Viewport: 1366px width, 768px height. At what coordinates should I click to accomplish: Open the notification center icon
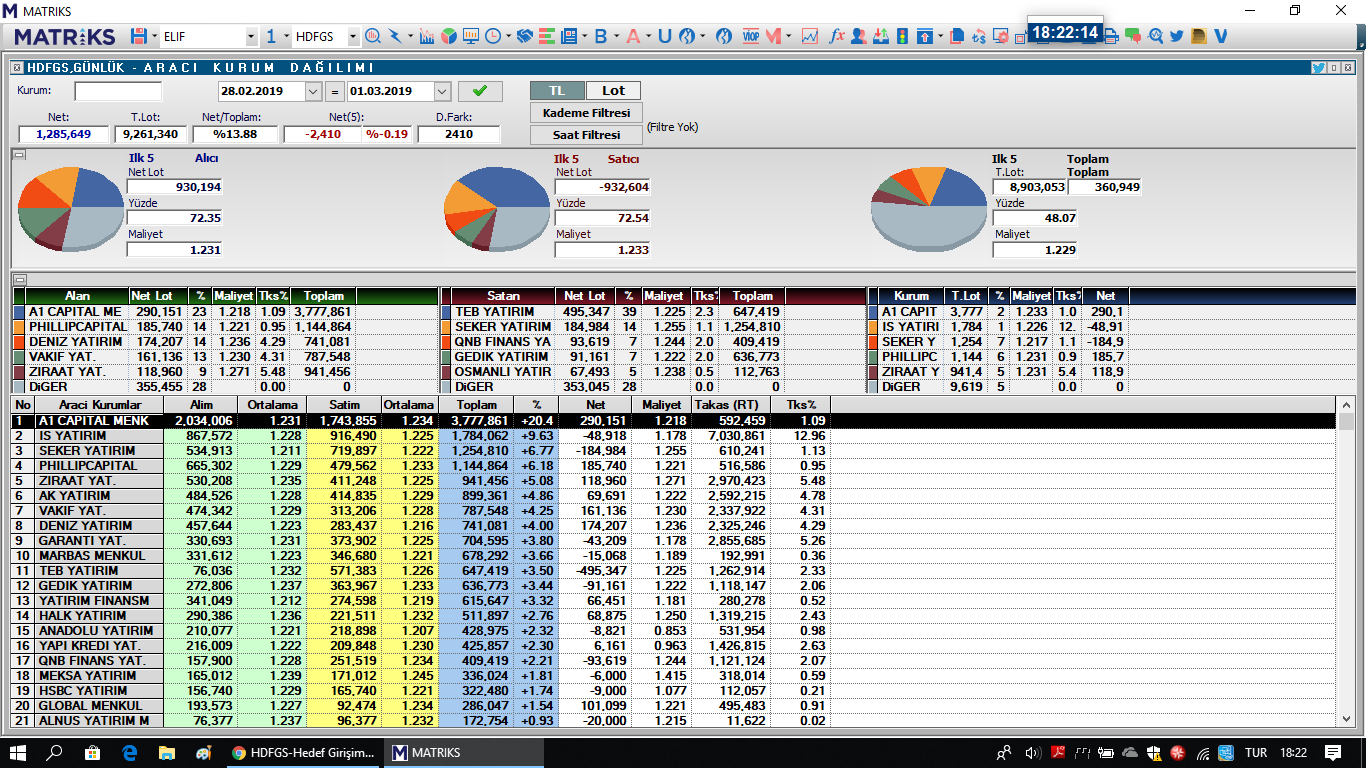1332,752
